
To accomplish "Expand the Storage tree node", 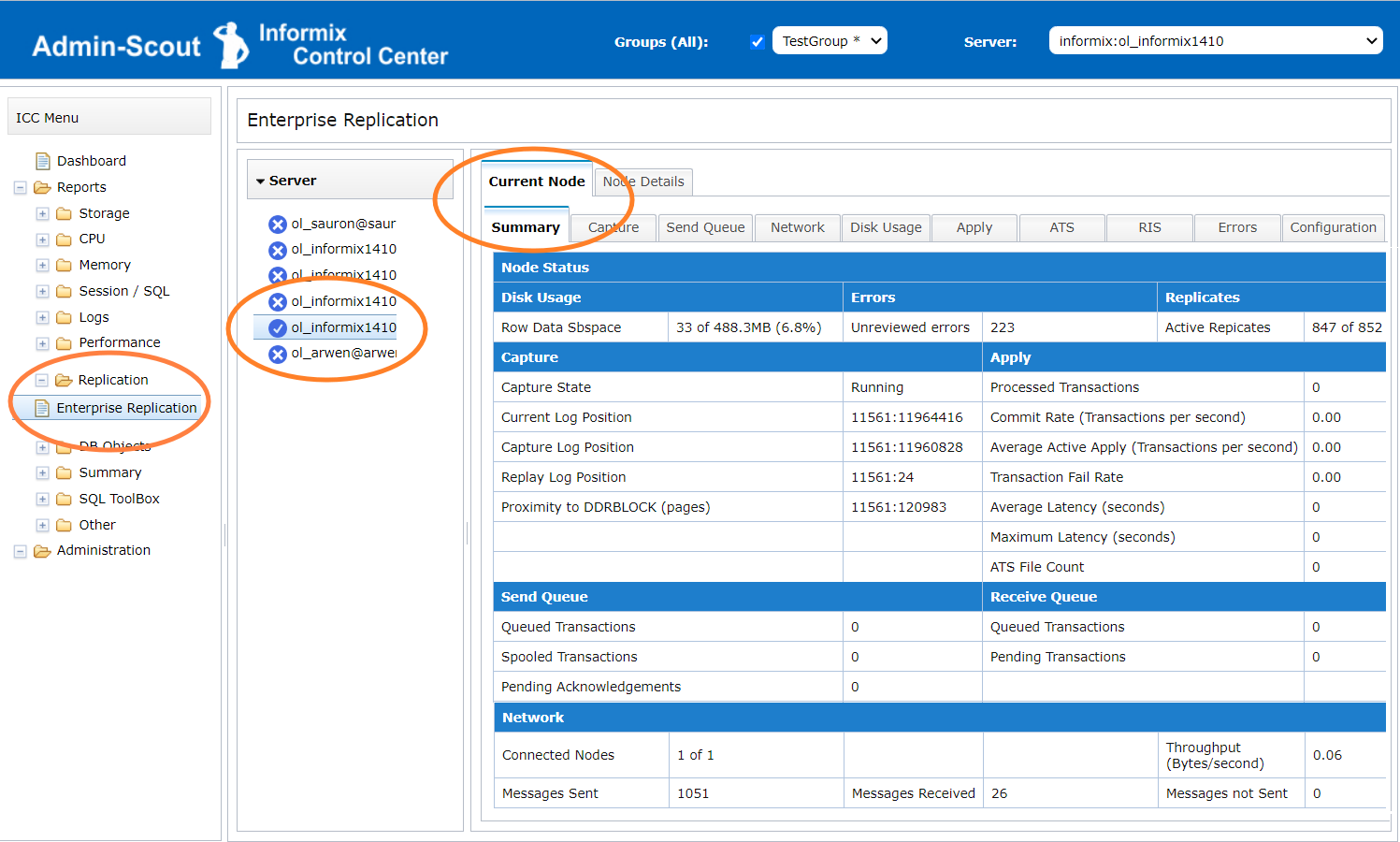I will tap(42, 213).
